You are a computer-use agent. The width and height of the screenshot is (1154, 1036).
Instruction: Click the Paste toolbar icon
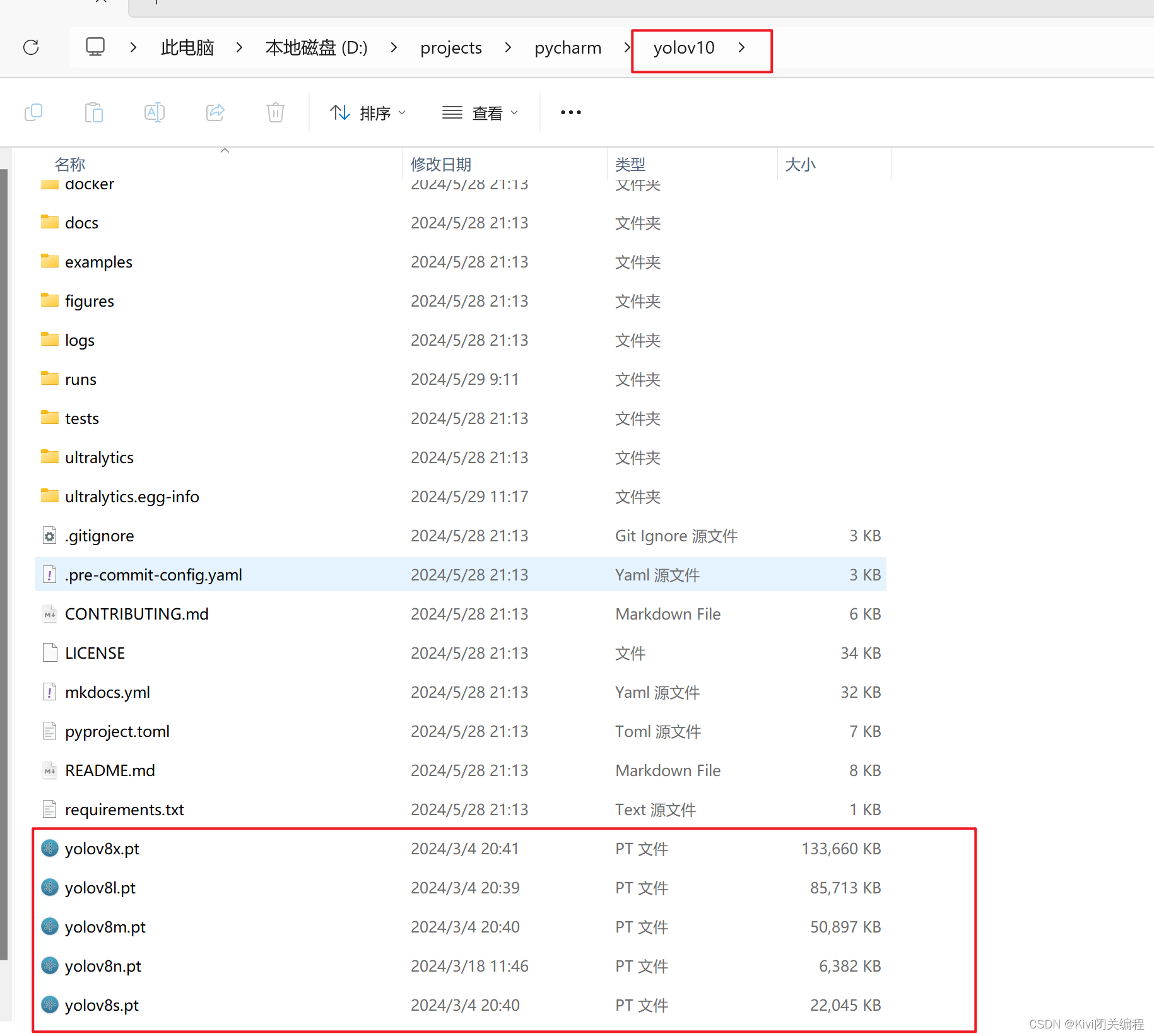click(x=94, y=113)
